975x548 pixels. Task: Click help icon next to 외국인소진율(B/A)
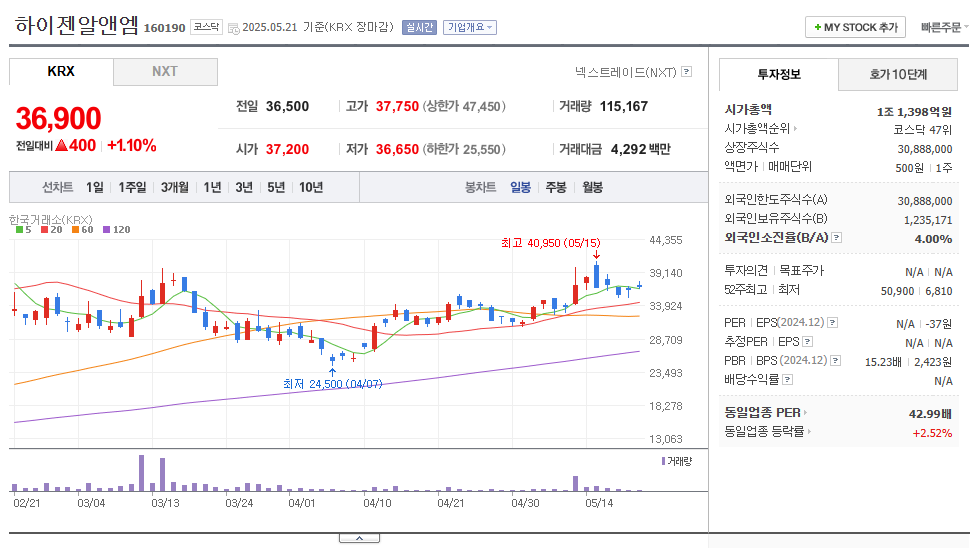836,238
